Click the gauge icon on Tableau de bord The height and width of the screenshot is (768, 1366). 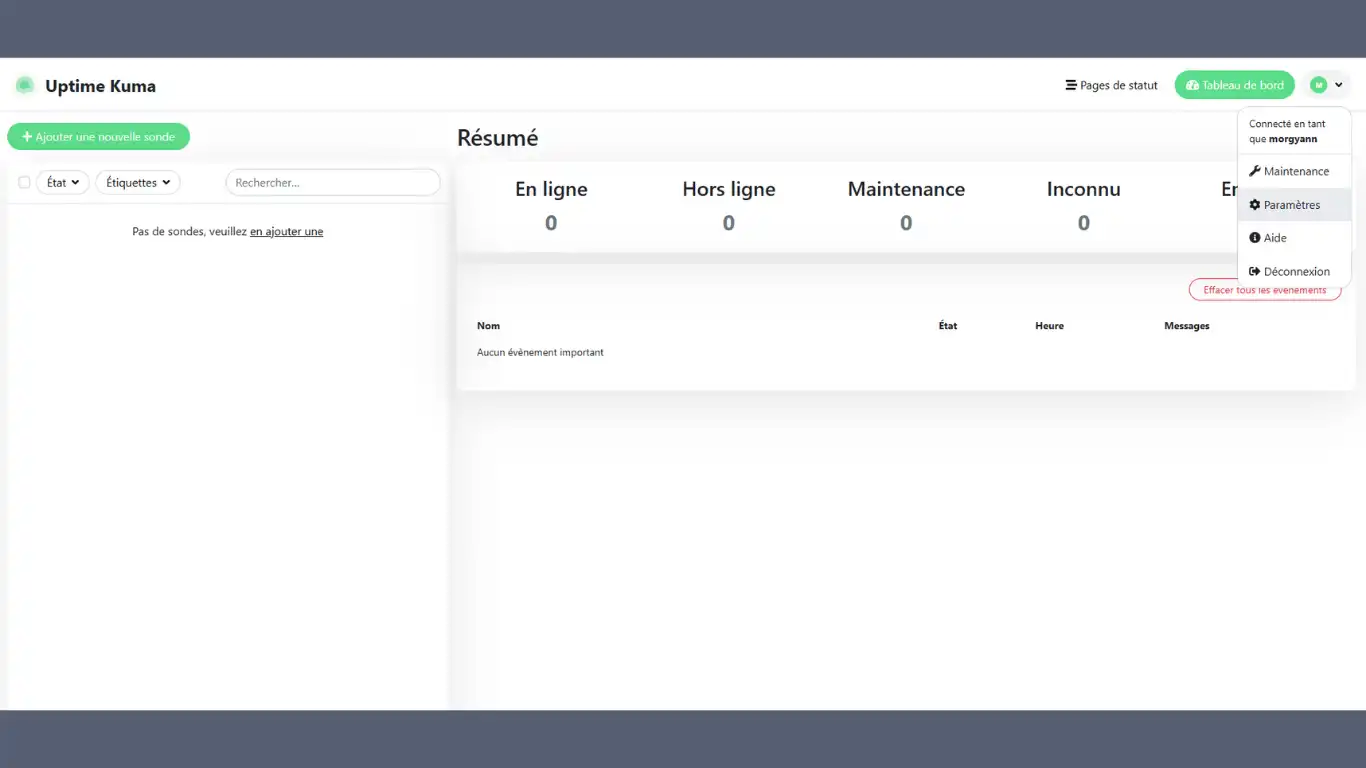(1192, 86)
